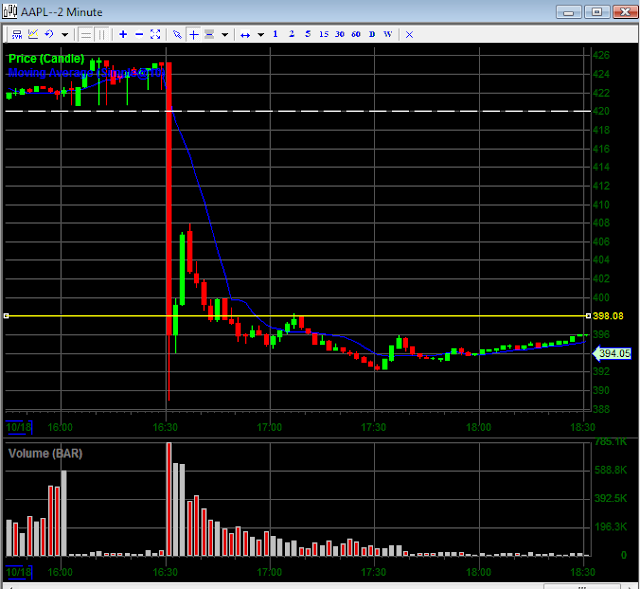
Task: Open the chart studies icon
Action: point(33,34)
